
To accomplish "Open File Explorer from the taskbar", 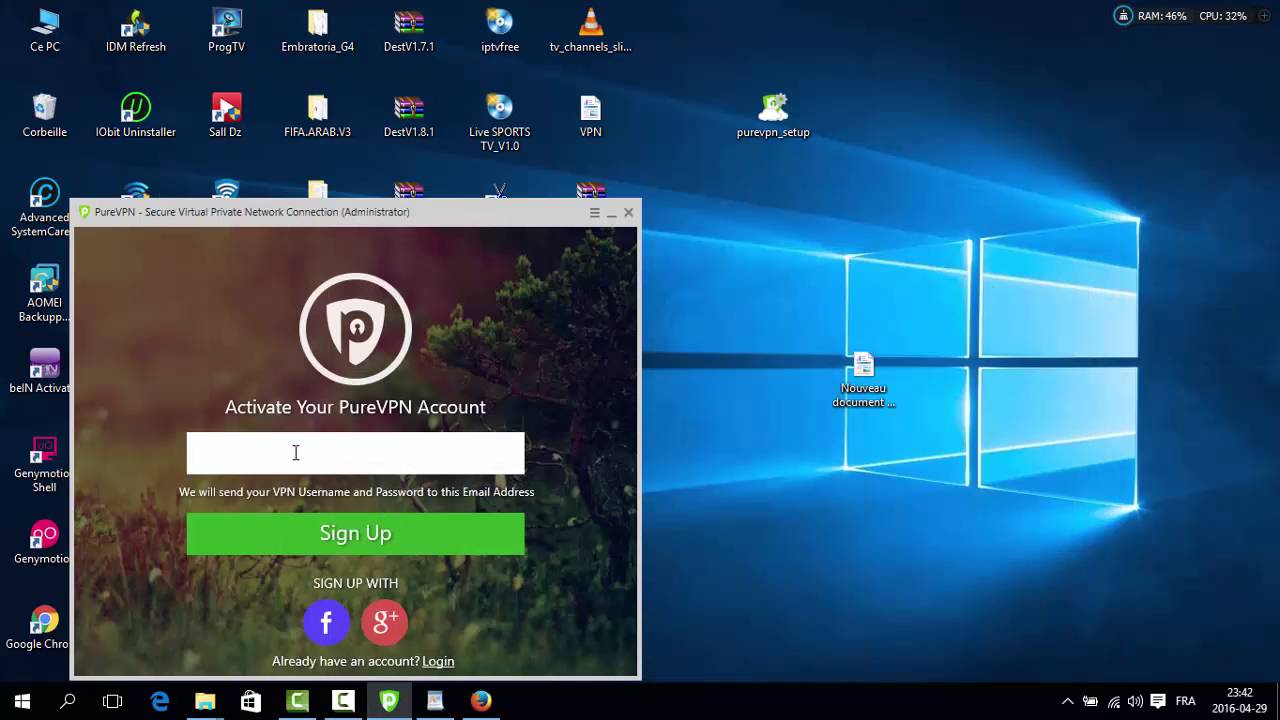I will (x=205, y=701).
